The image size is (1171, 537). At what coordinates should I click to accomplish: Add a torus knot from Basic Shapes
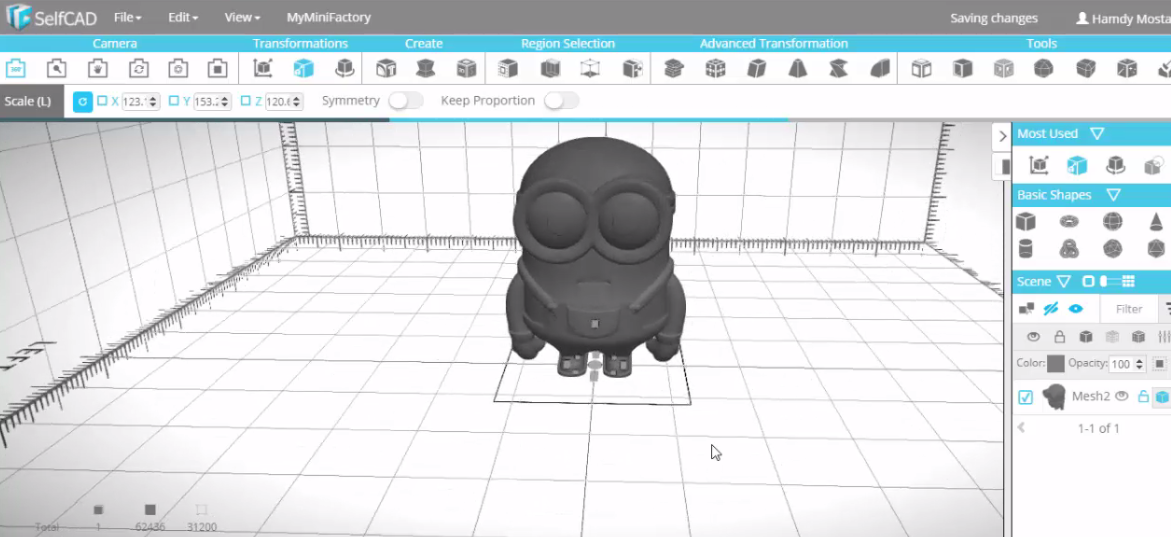(x=1069, y=248)
